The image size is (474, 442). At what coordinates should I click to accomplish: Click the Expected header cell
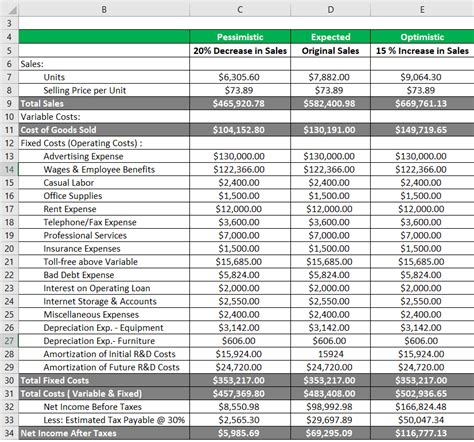click(x=330, y=37)
